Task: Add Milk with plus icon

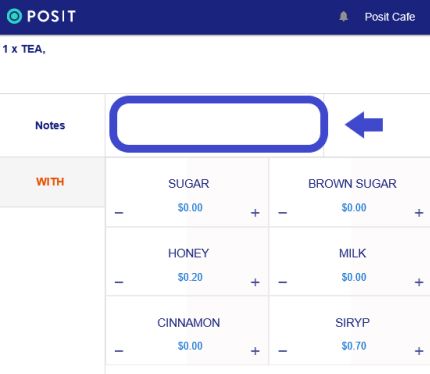Action: [419, 282]
